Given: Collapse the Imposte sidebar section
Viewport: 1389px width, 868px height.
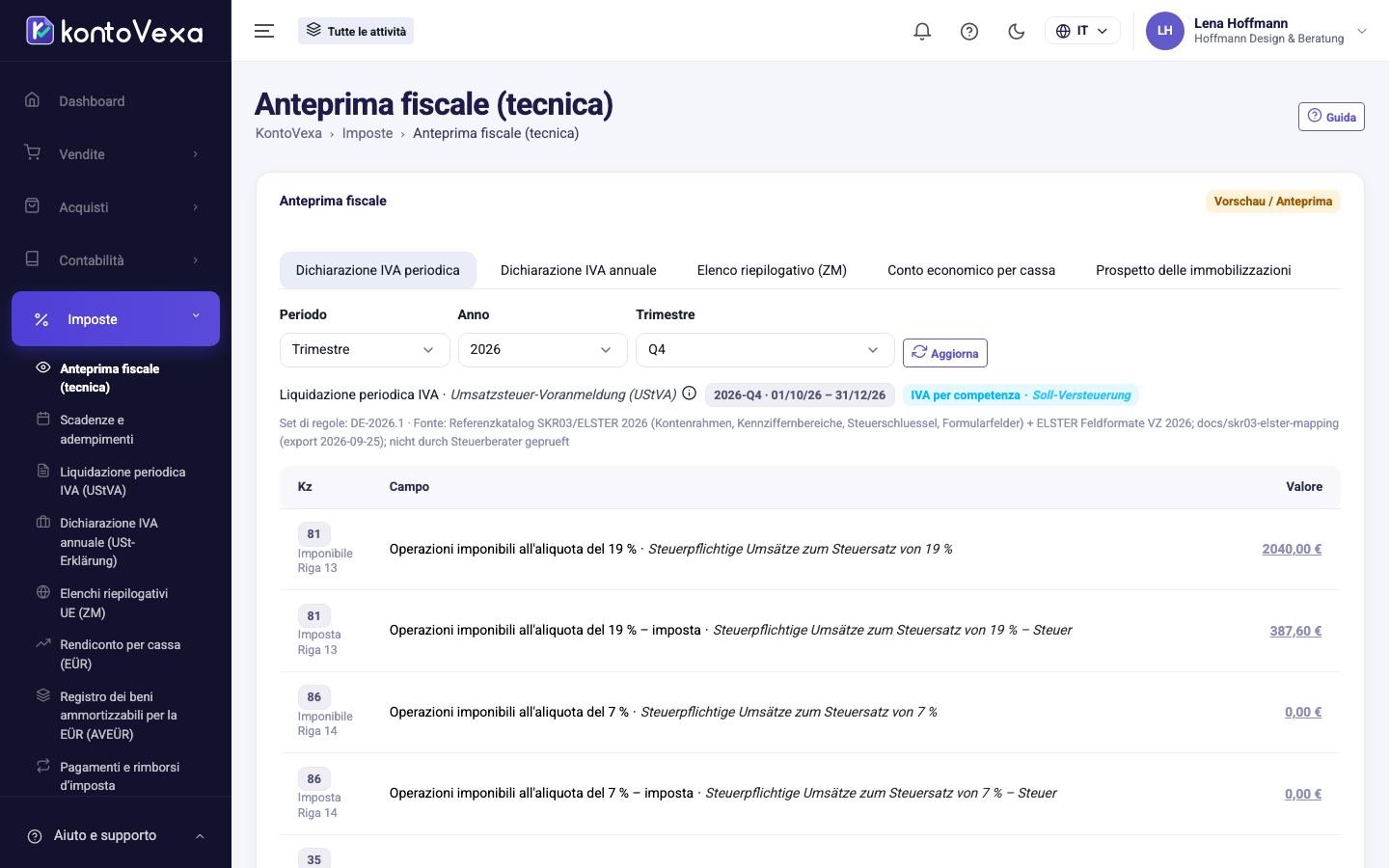Looking at the screenshot, I should tap(116, 318).
